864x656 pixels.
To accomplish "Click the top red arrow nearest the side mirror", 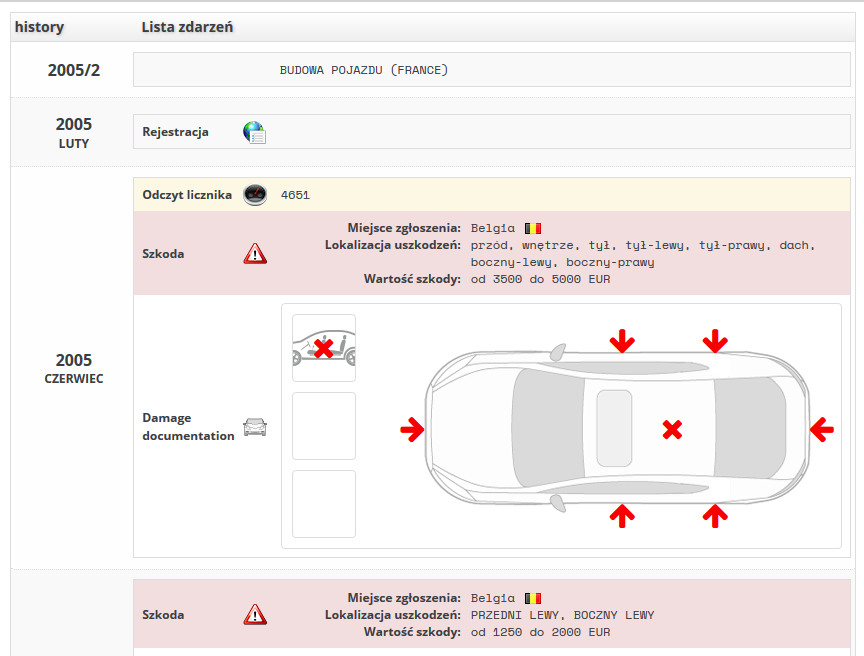I will [x=622, y=342].
